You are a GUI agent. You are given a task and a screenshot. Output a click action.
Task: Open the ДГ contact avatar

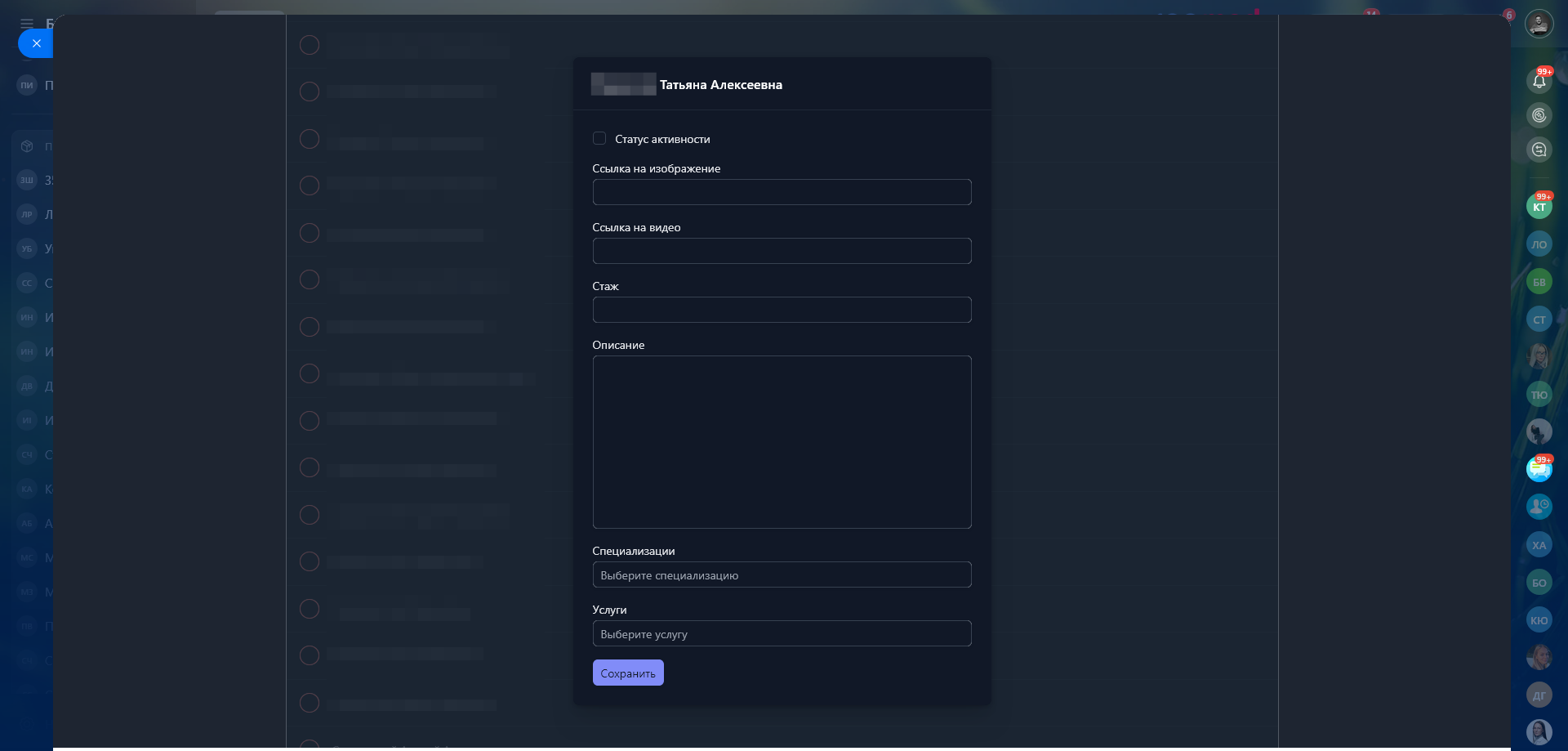(x=1539, y=695)
